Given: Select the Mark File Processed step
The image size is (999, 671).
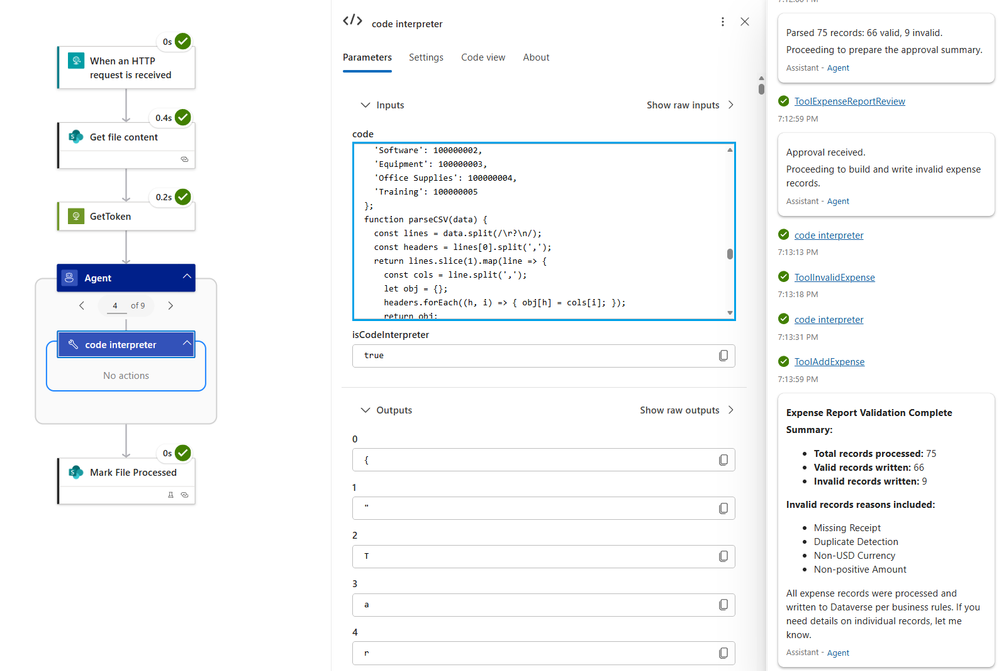Looking at the screenshot, I should point(126,481).
